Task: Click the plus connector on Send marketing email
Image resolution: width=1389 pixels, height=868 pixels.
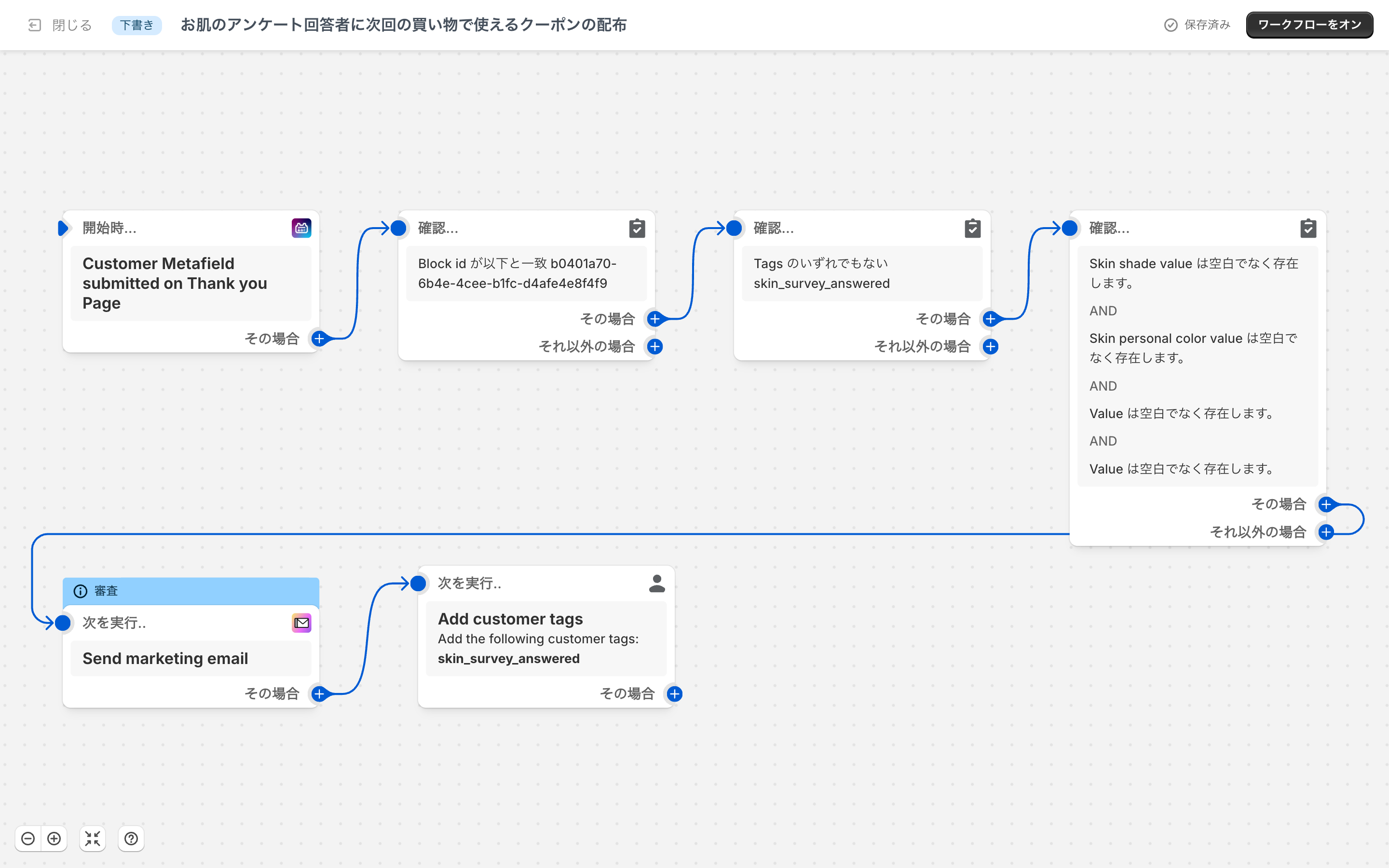Action: (319, 694)
